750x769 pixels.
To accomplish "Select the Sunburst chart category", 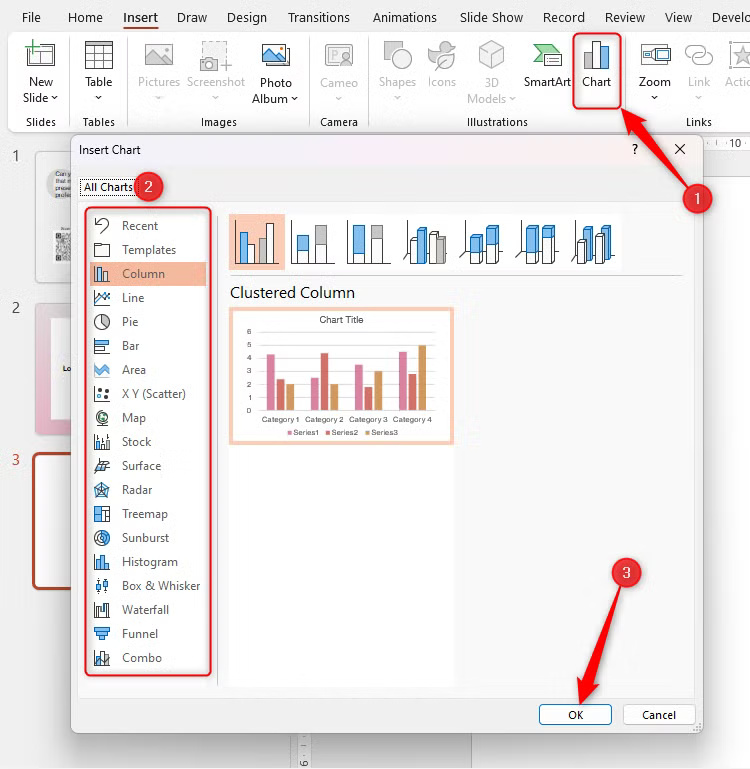I will 148,538.
